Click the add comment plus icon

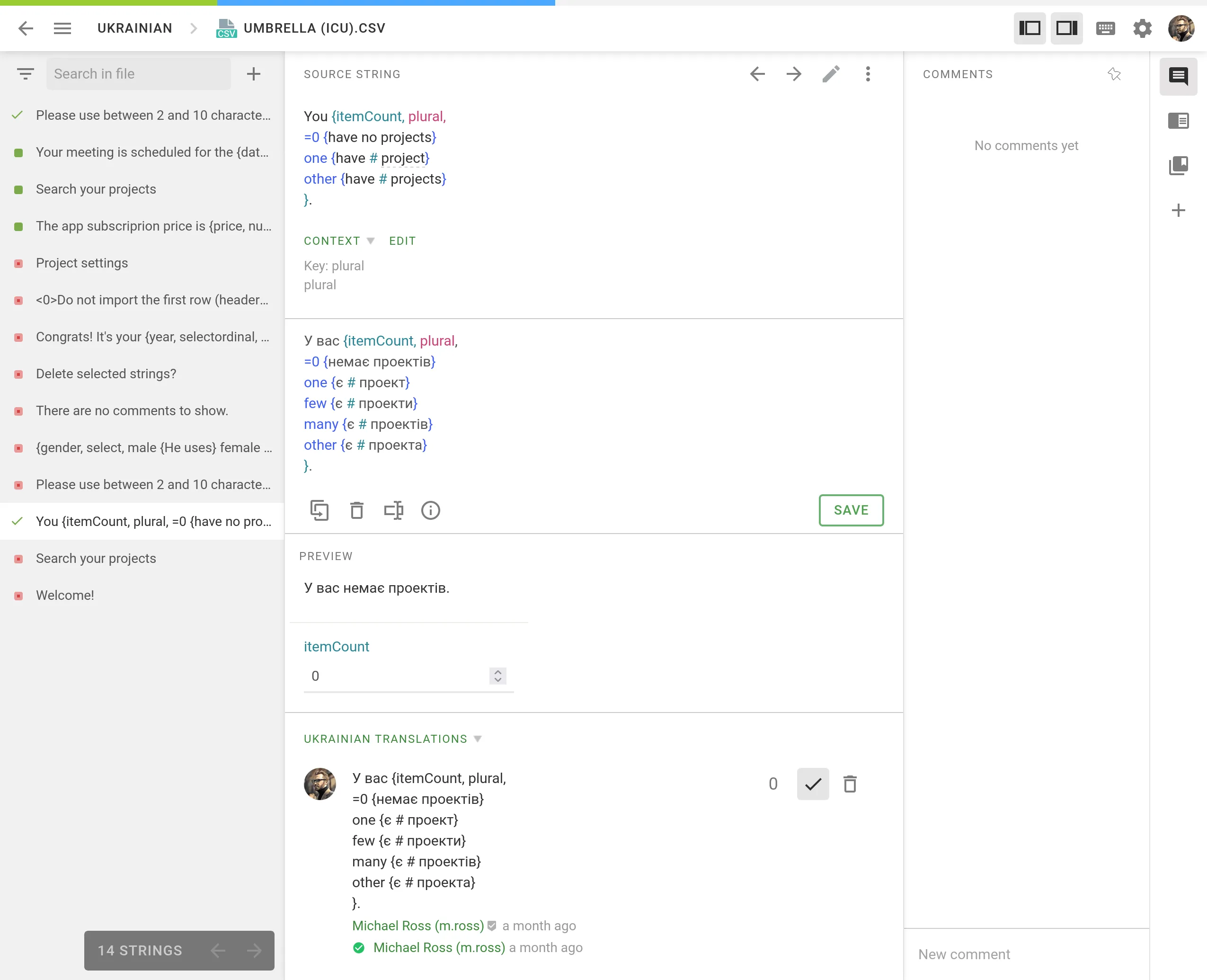click(x=1179, y=210)
